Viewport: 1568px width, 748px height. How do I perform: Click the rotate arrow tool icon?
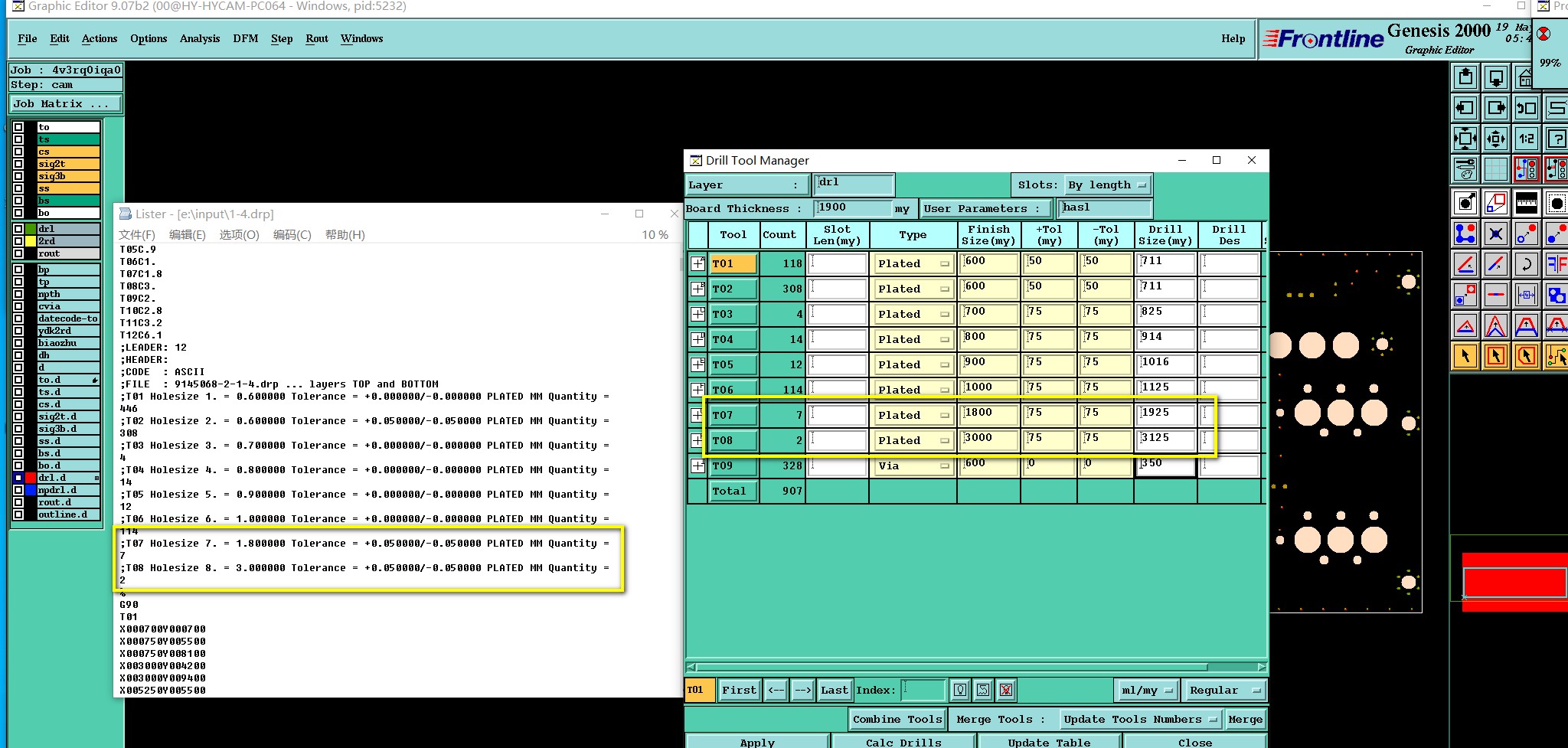1527,264
